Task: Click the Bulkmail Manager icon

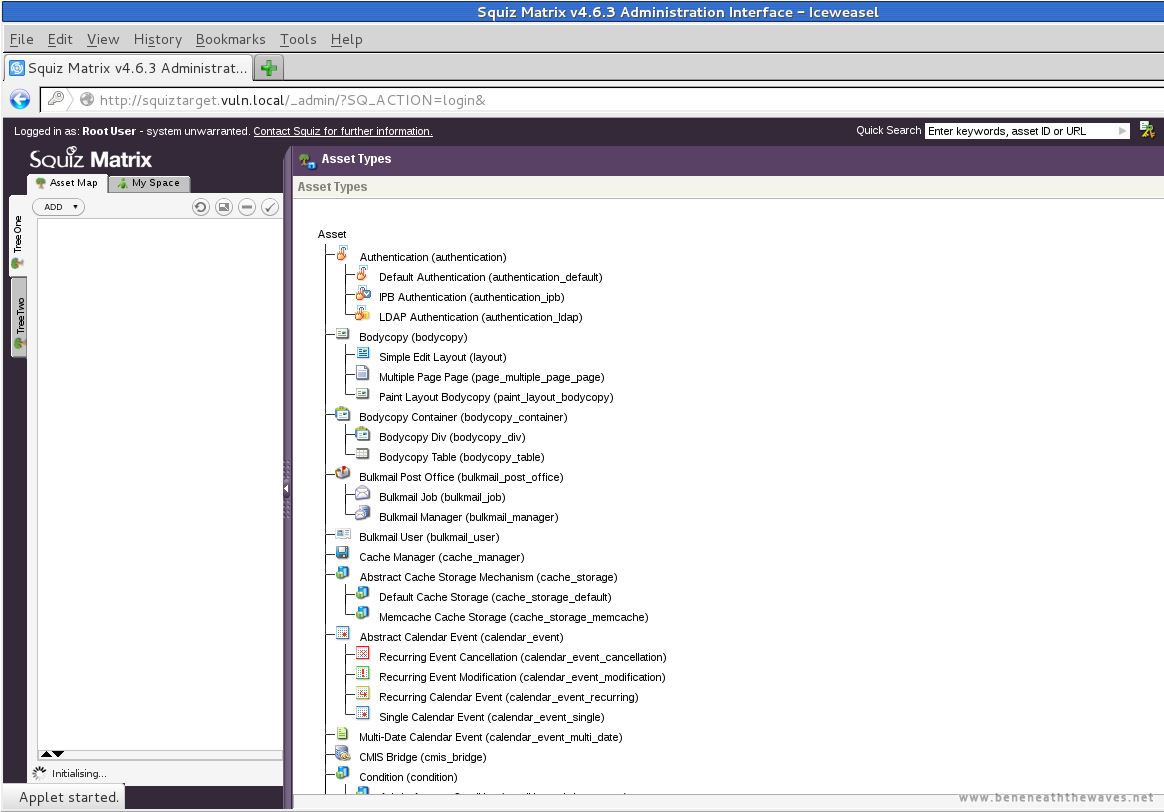Action: pos(362,514)
